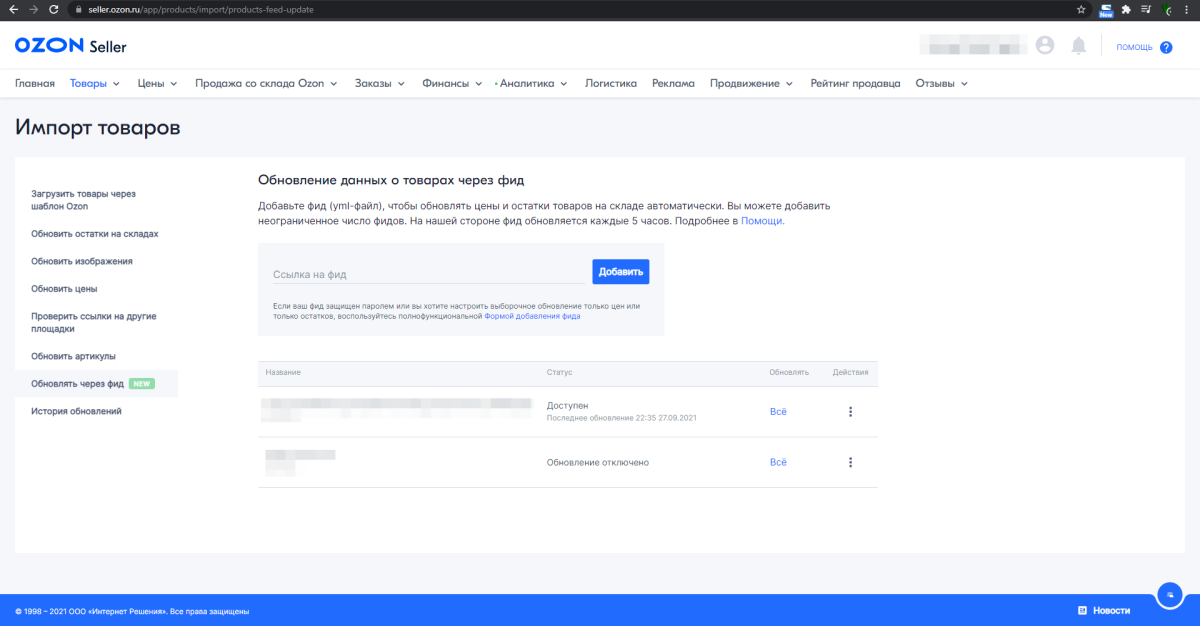Click the user profile avatar icon
1200x626 pixels.
[x=1045, y=46]
